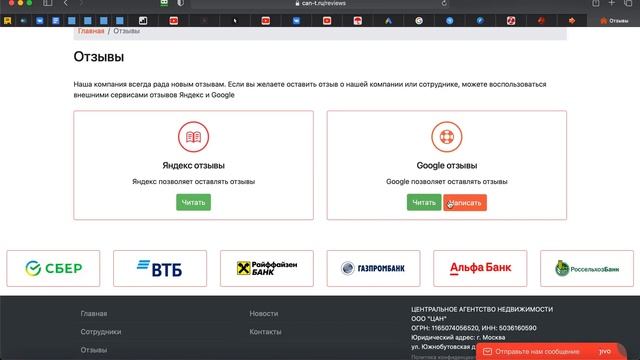Switch to the Google Ads favicon tab
The height and width of the screenshot is (360, 640).
[388, 20]
